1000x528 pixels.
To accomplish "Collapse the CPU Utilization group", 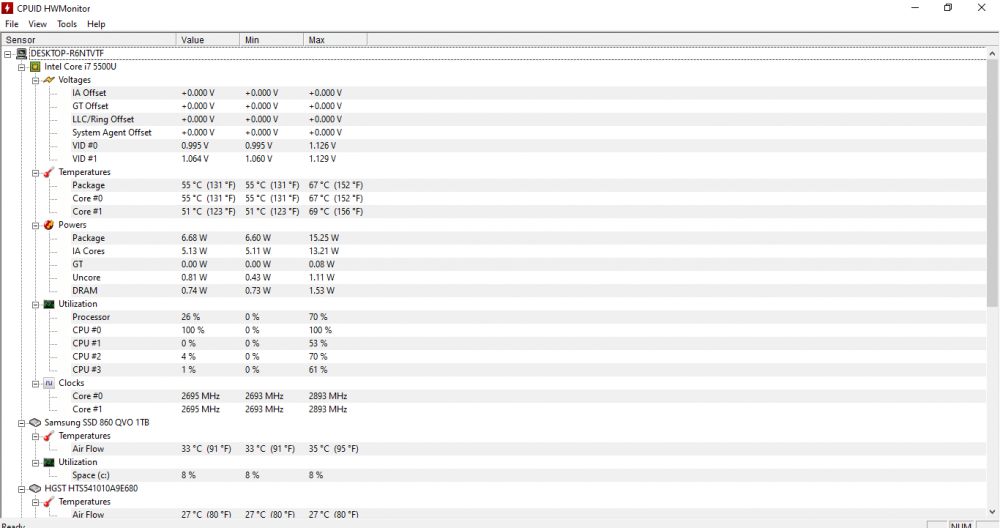I will click(36, 305).
